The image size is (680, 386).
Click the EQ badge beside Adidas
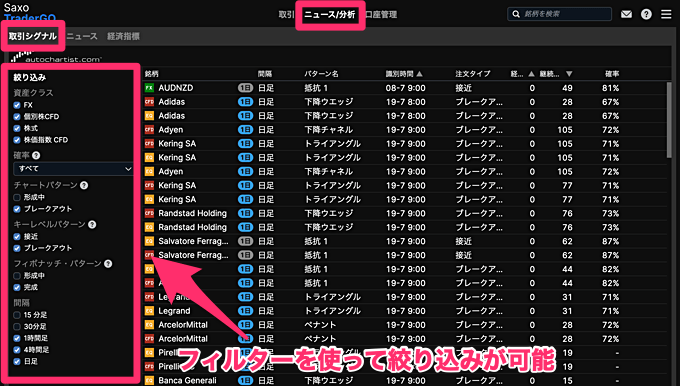point(149,116)
